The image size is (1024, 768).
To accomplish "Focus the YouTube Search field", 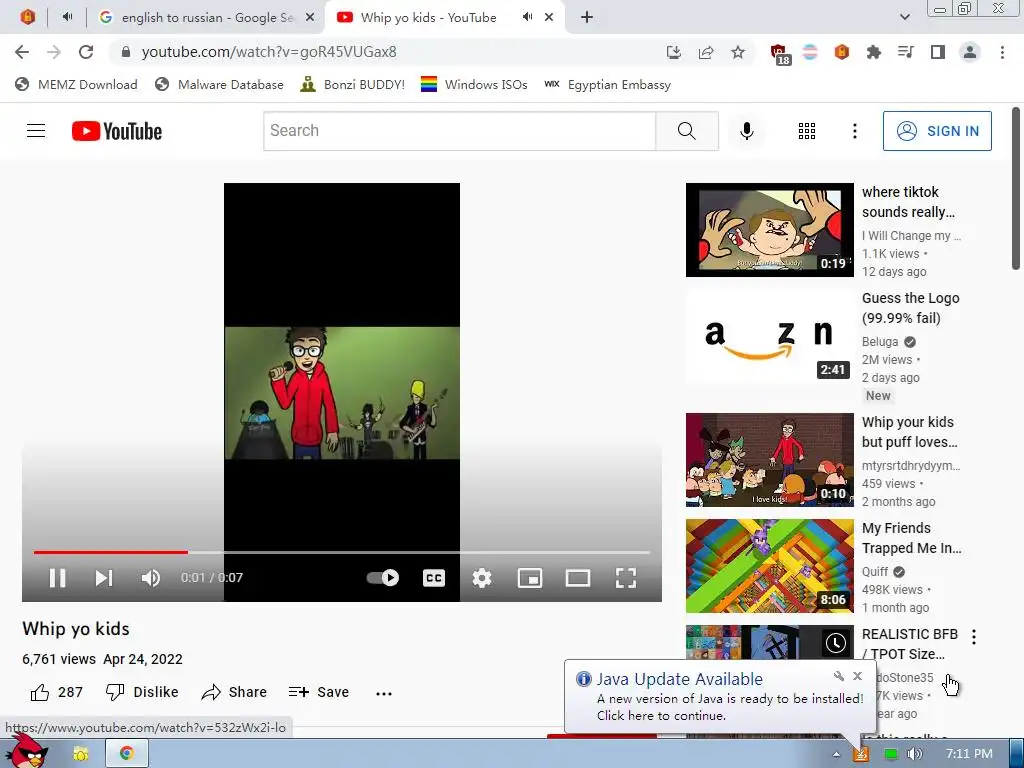I will pos(459,131).
